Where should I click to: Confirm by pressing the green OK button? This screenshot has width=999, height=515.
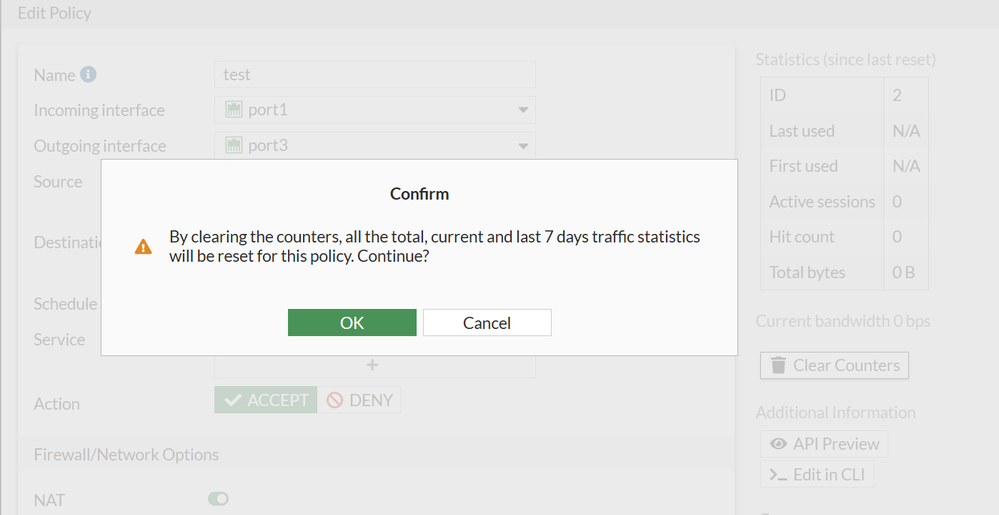(352, 322)
